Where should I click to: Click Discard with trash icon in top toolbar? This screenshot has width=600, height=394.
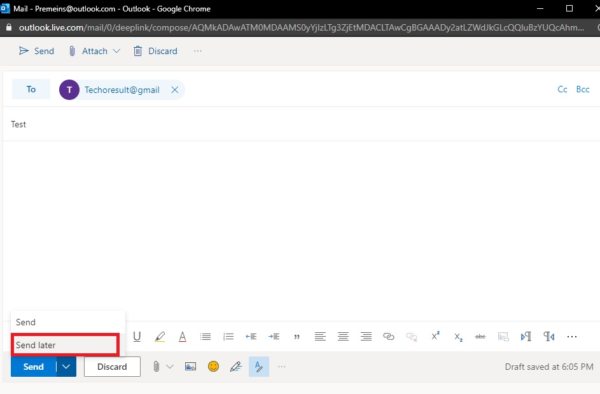(155, 51)
